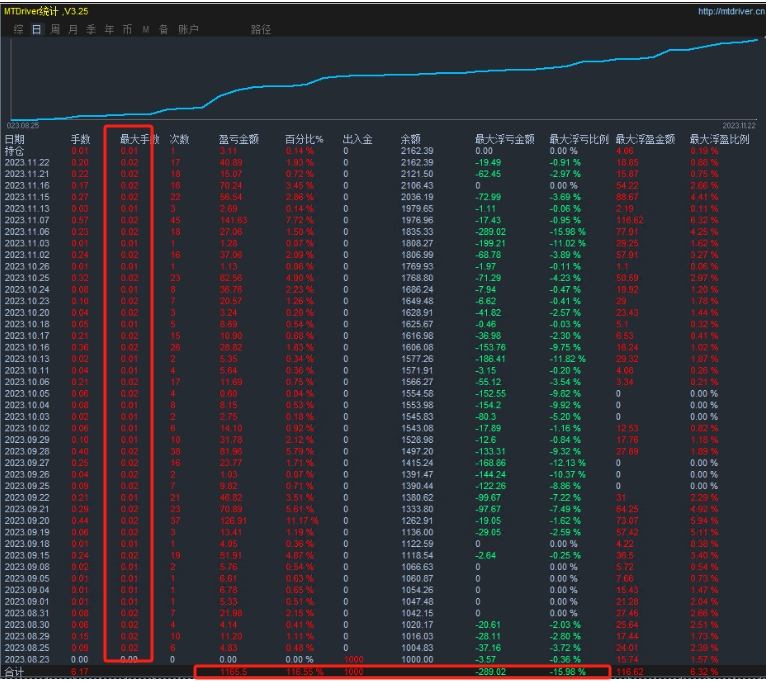Open the 备 tab

coord(163,30)
